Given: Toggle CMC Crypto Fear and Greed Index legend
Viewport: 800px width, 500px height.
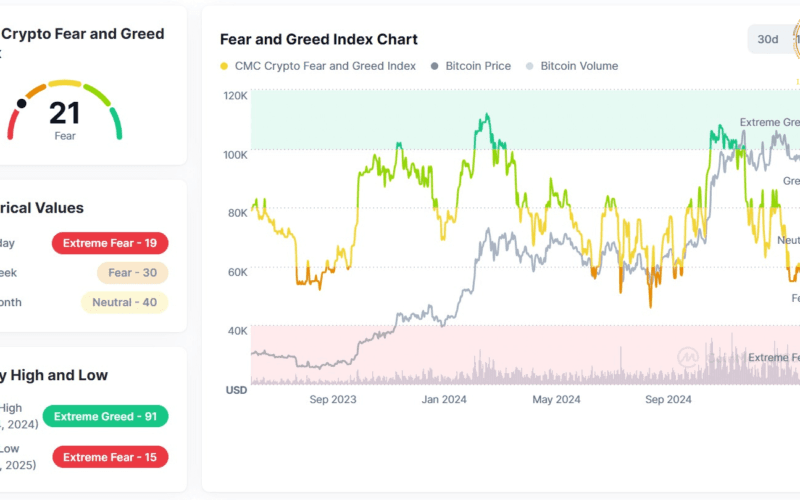Looking at the screenshot, I should coord(325,66).
